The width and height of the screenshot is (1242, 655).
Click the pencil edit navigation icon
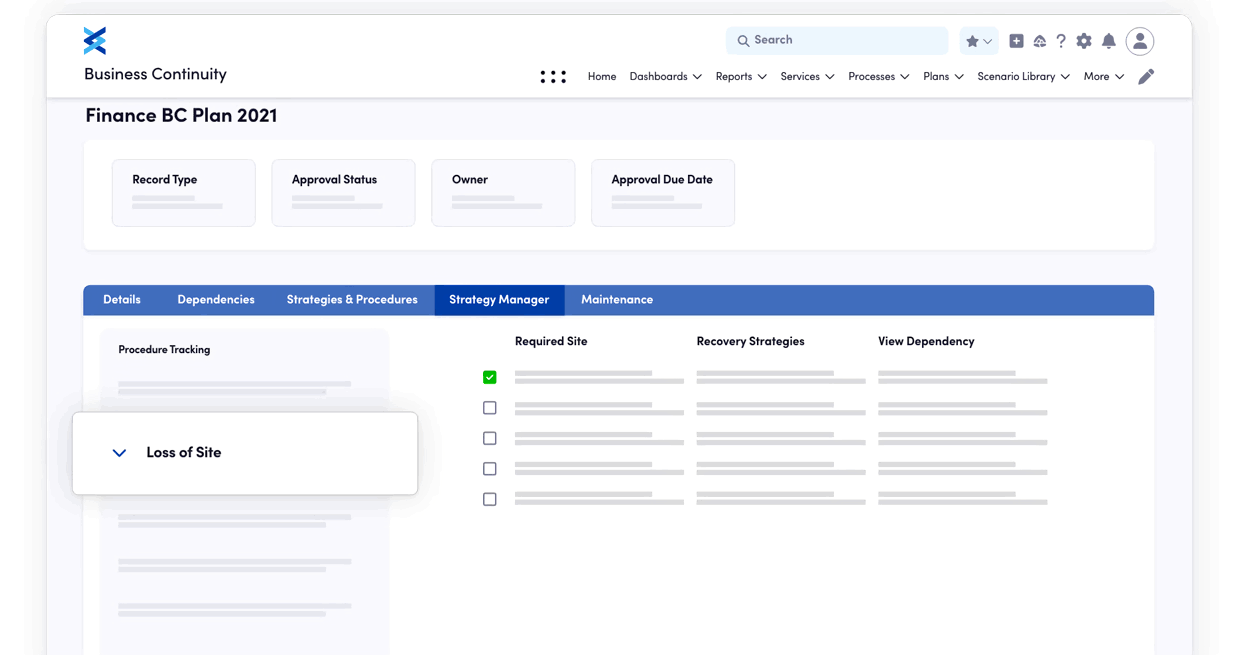pyautogui.click(x=1146, y=77)
